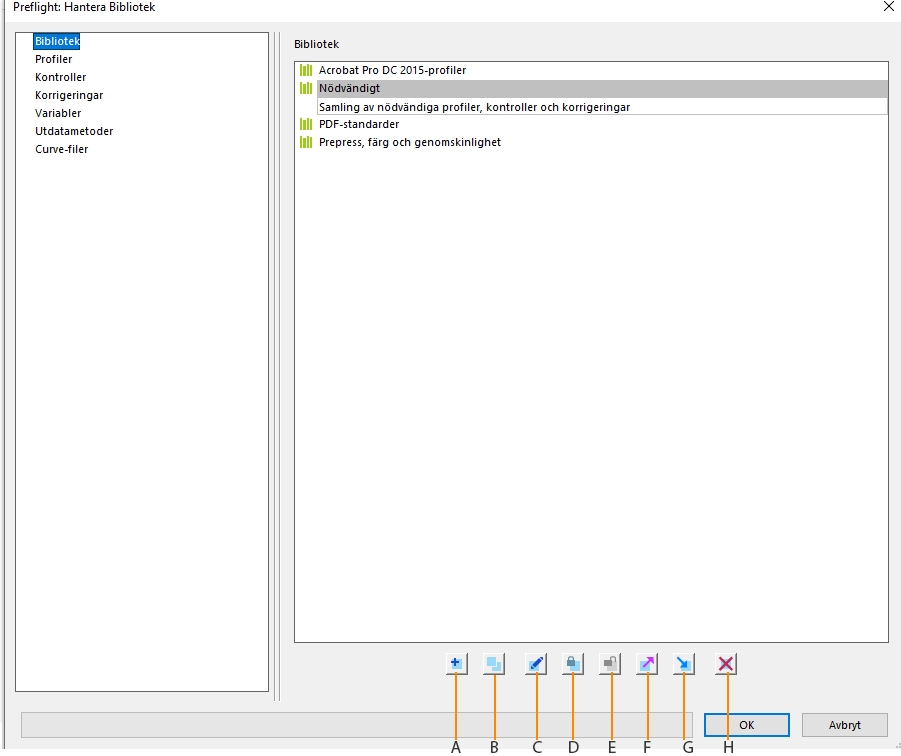This screenshot has height=756, width=901.
Task: Lock the selected library with the padlock icon
Action: point(570,663)
